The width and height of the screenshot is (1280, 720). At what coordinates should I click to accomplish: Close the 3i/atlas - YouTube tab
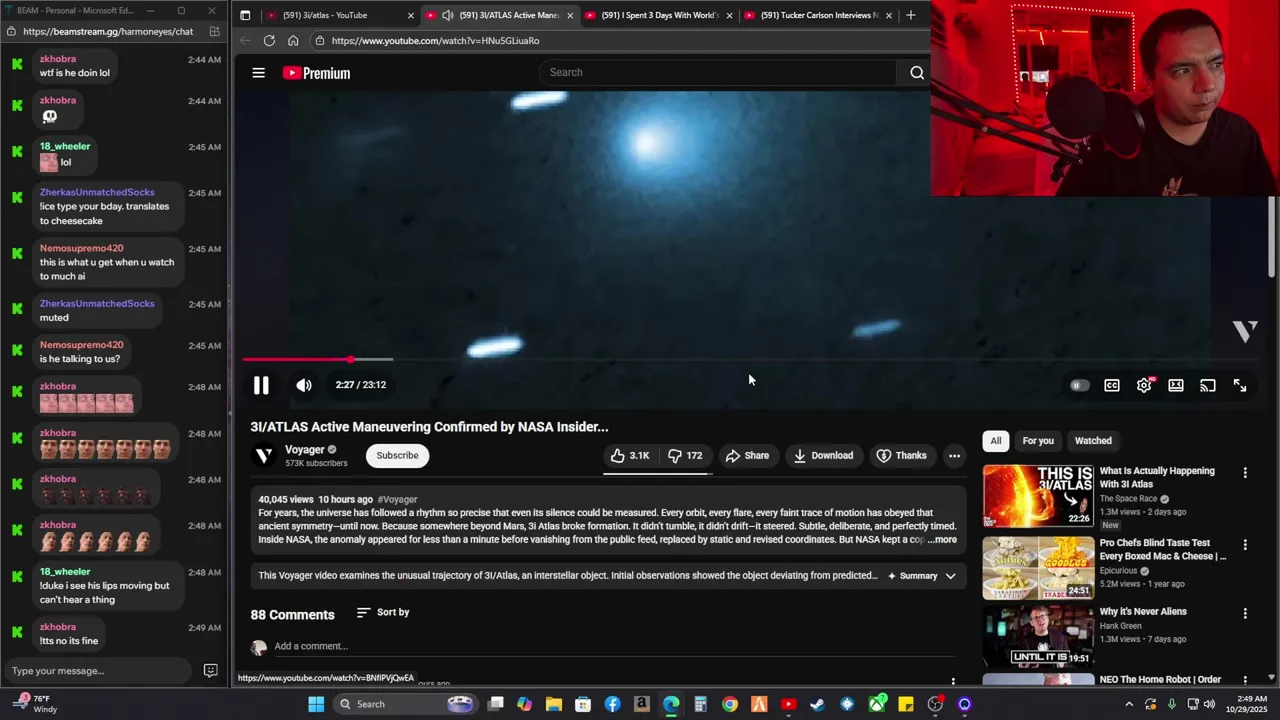coord(410,15)
